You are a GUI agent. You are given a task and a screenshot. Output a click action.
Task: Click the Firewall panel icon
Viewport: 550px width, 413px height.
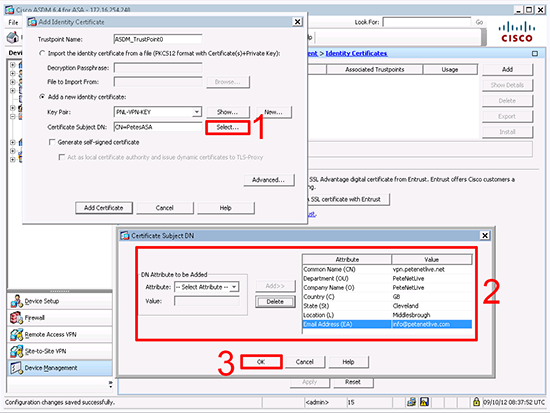coord(16,318)
